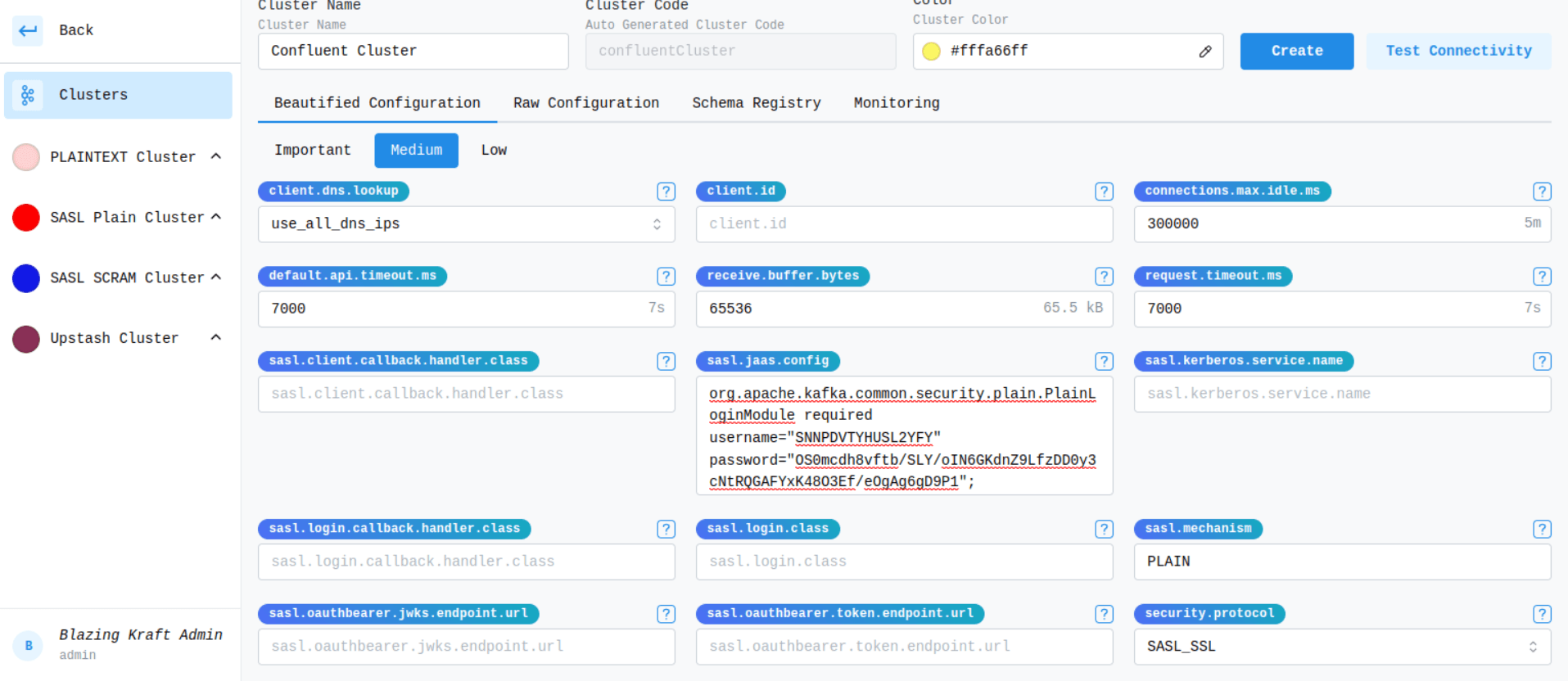
Task: Switch to Raw Configuration tab
Action: click(x=586, y=103)
